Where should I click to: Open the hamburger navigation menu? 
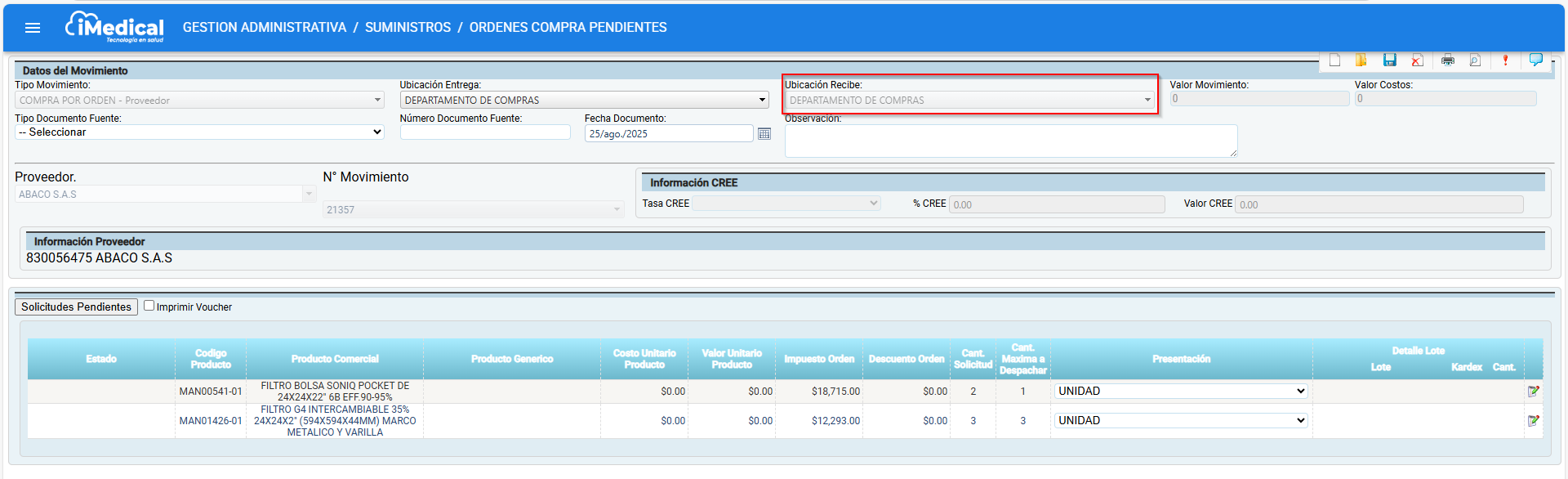click(x=33, y=28)
